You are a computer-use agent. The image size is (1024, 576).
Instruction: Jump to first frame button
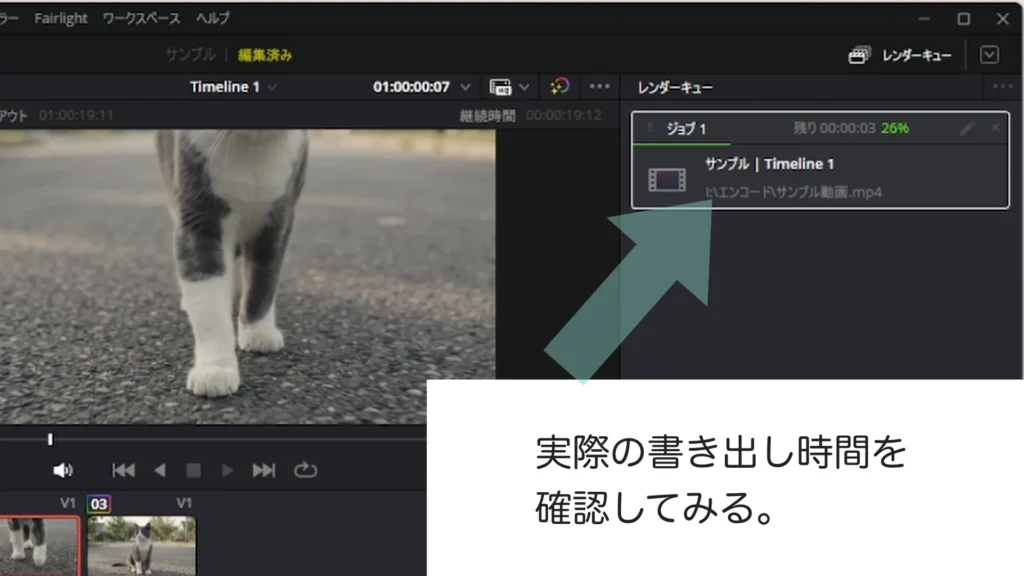pos(123,470)
